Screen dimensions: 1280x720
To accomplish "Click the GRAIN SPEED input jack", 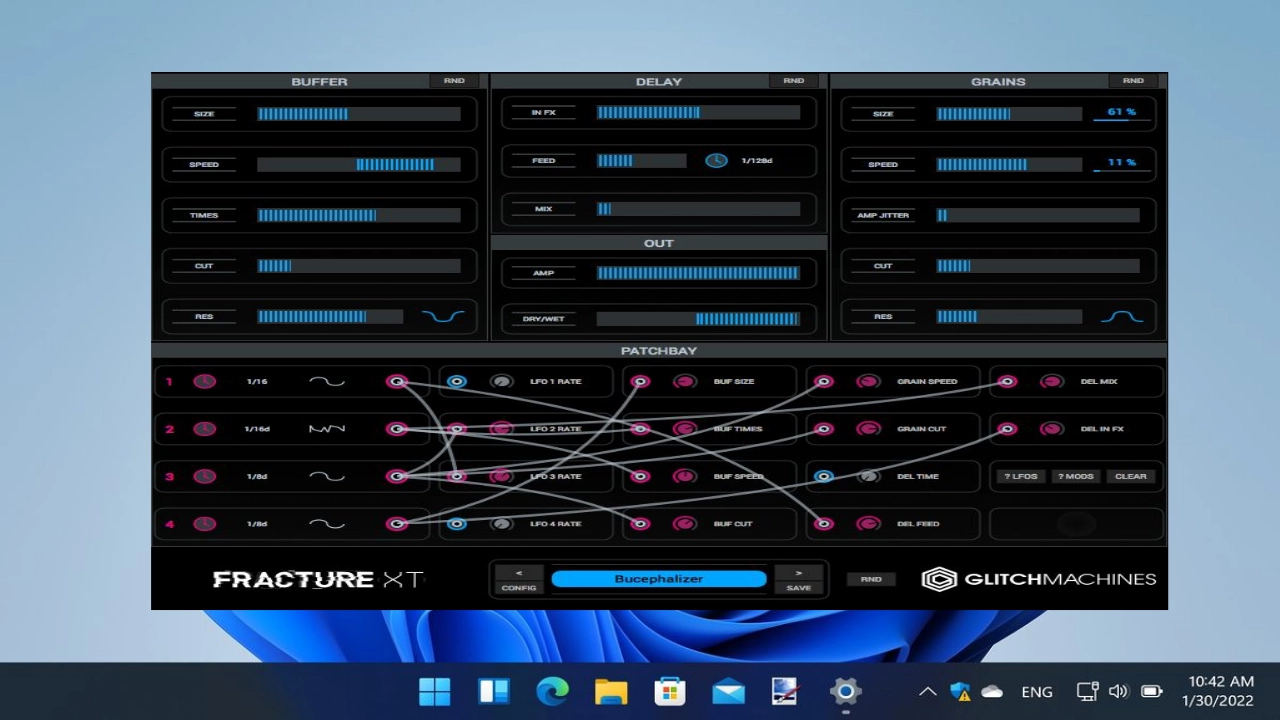I will pyautogui.click(x=823, y=381).
